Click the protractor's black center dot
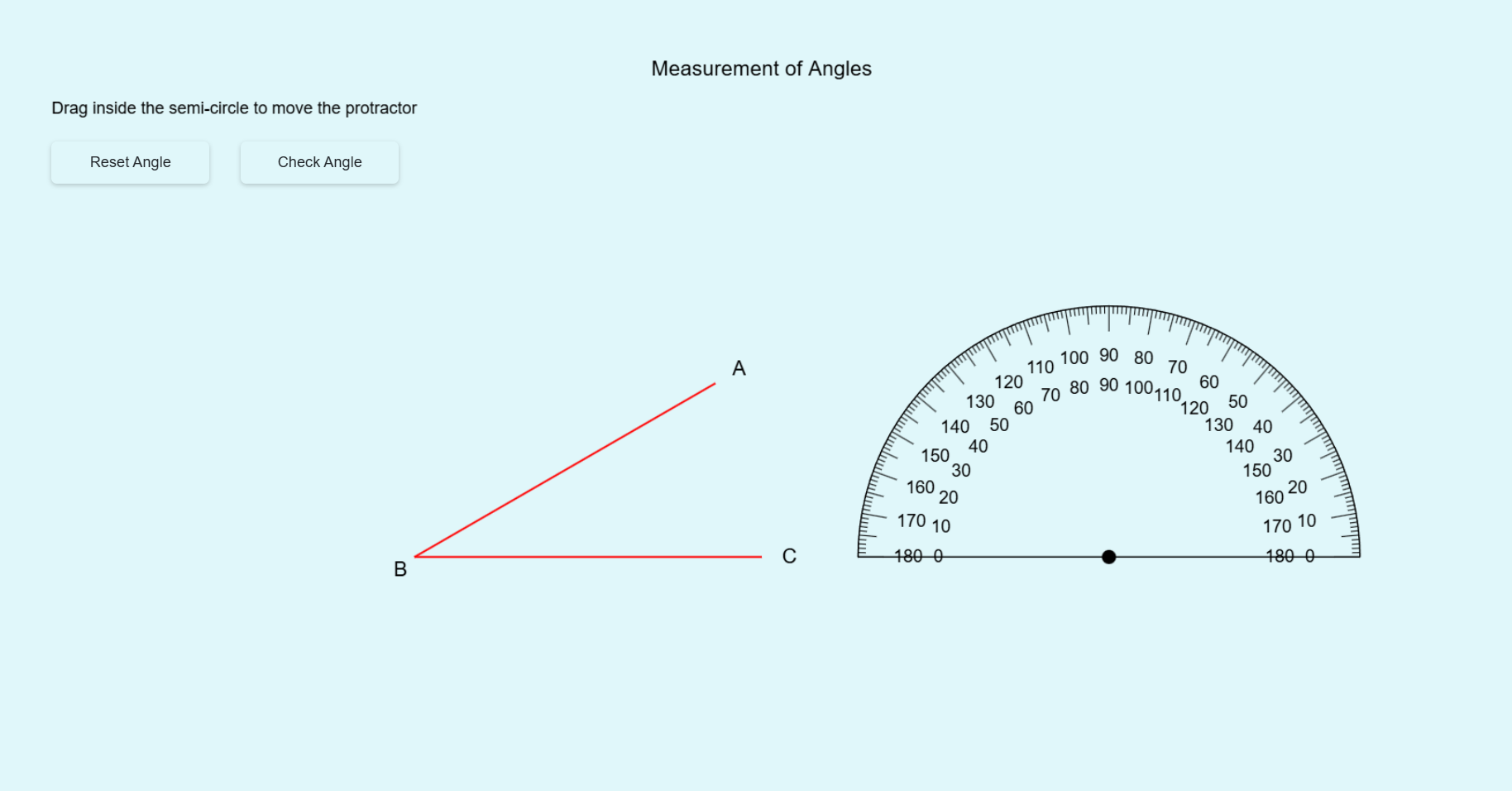The width and height of the screenshot is (1512, 791). [1108, 557]
